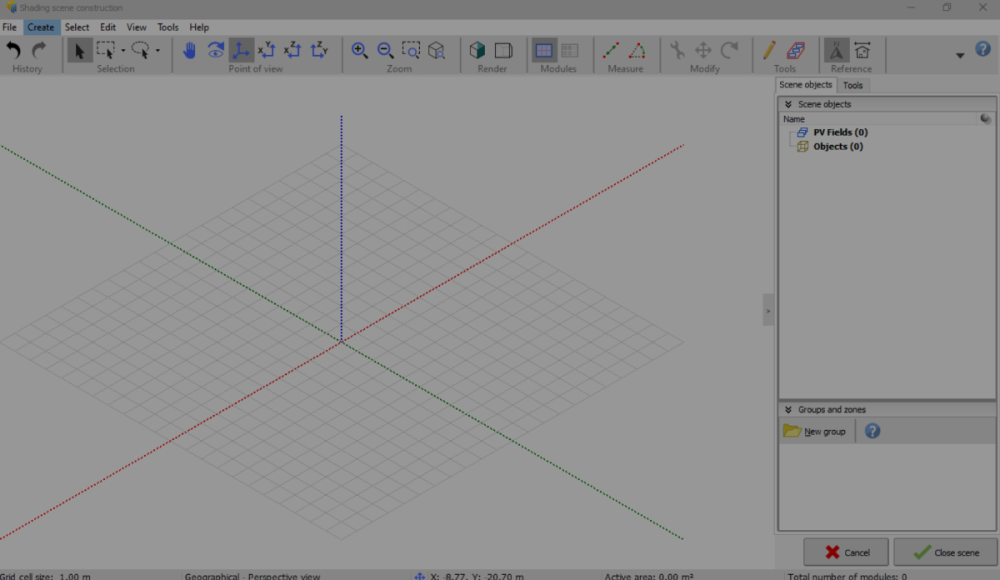1000x580 pixels.
Task: Click the zoom out magnifier
Action: (385, 50)
